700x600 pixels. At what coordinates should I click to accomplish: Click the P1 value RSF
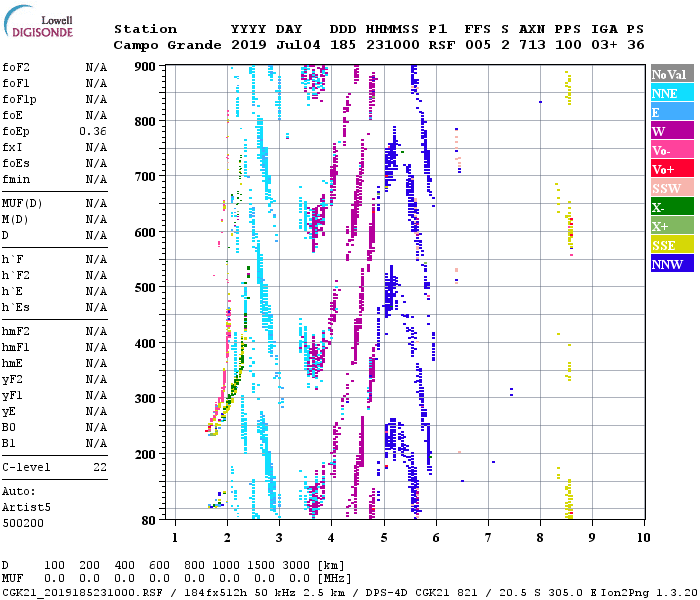coord(442,45)
